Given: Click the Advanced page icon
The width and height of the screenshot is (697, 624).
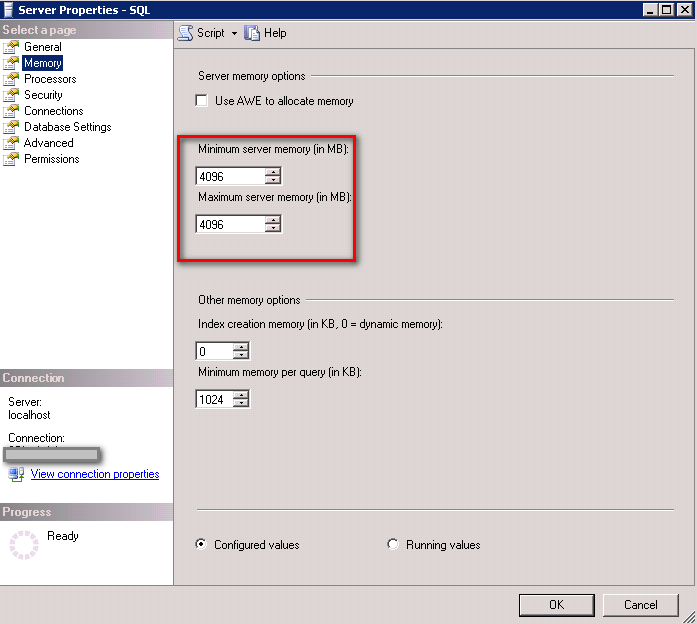Looking at the screenshot, I should (11, 143).
